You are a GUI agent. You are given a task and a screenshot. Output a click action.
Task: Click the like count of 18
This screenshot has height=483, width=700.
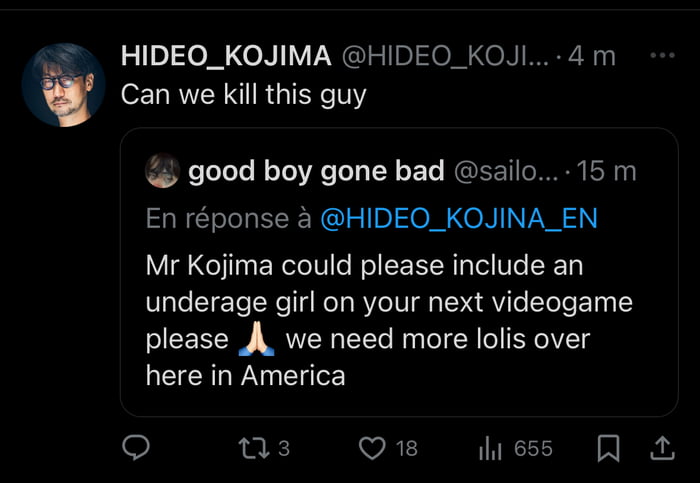click(x=406, y=449)
